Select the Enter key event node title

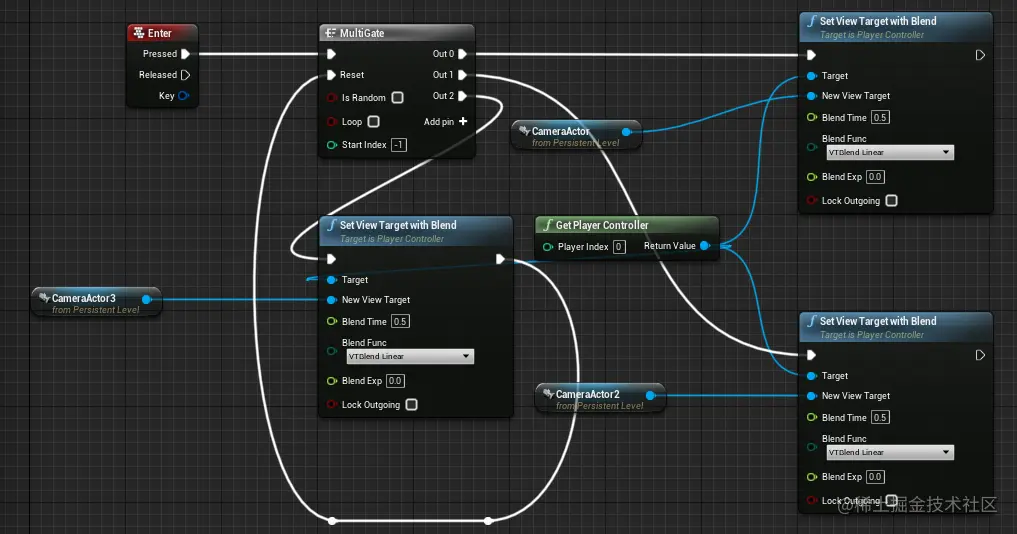[160, 33]
